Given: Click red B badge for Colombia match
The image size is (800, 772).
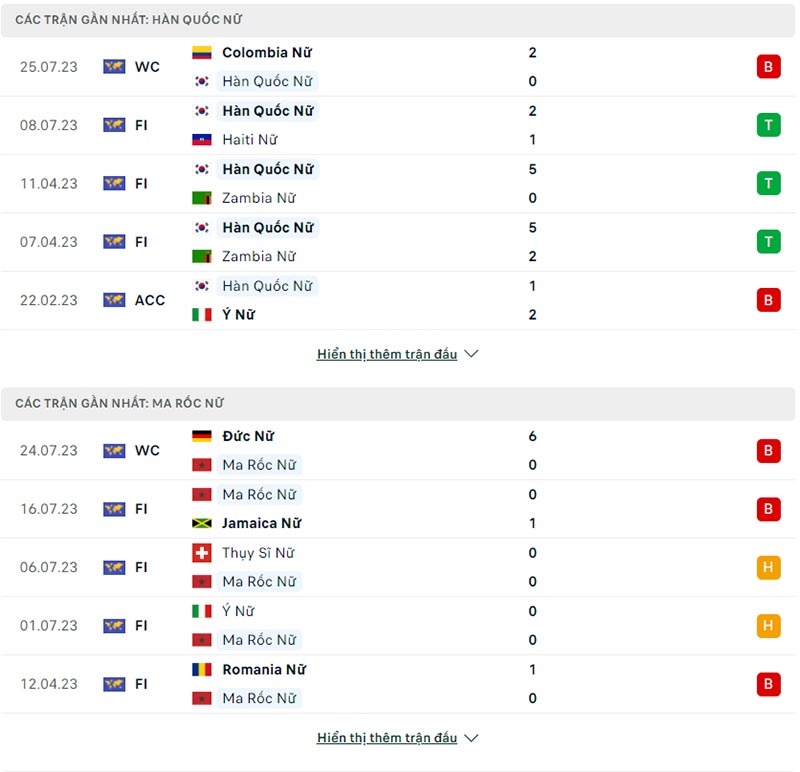Looking at the screenshot, I should (x=768, y=67).
